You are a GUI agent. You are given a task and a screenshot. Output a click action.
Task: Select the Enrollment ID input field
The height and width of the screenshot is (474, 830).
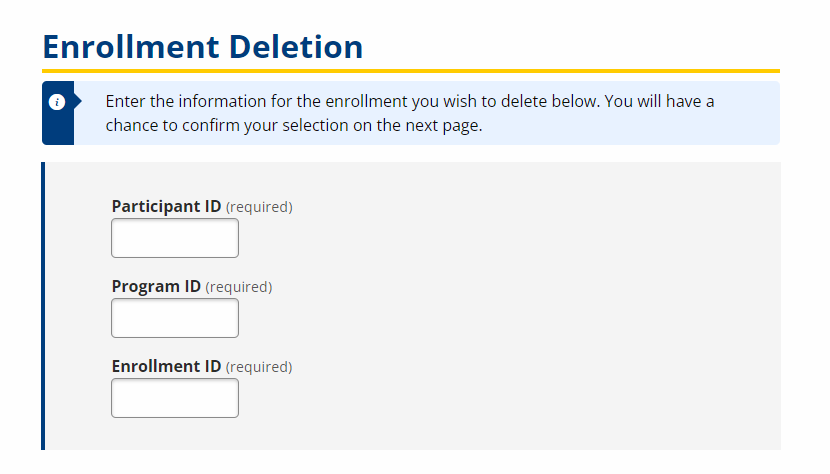point(175,398)
